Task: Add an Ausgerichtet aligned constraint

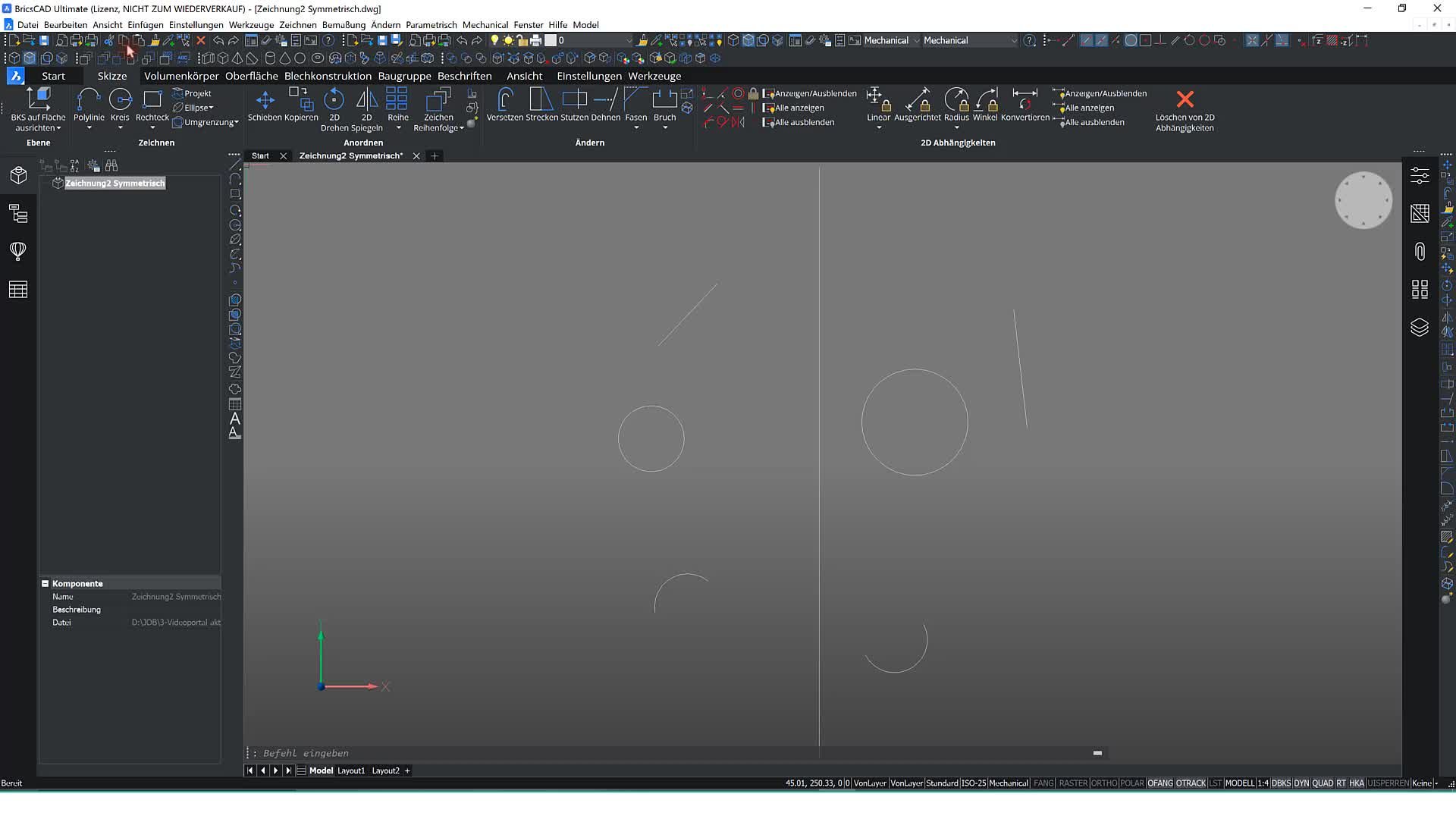Action: [918, 105]
